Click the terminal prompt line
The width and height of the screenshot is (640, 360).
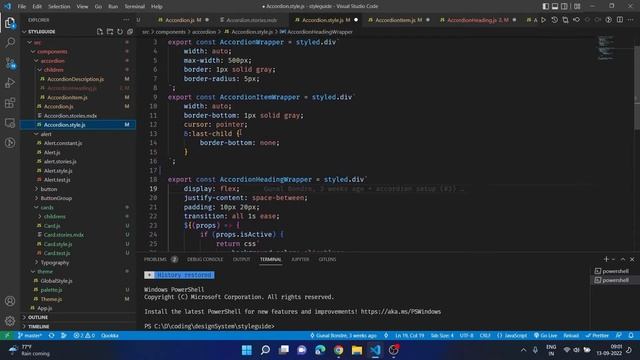(209, 326)
